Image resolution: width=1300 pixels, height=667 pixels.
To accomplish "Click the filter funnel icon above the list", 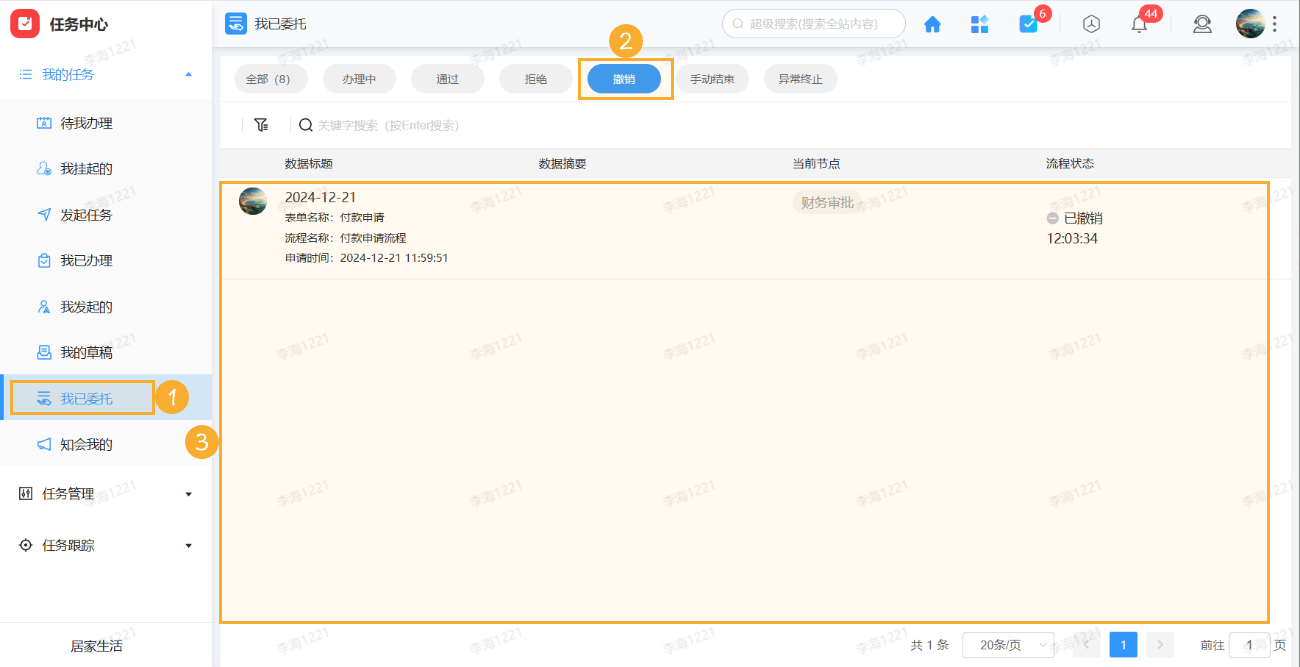I will (262, 124).
